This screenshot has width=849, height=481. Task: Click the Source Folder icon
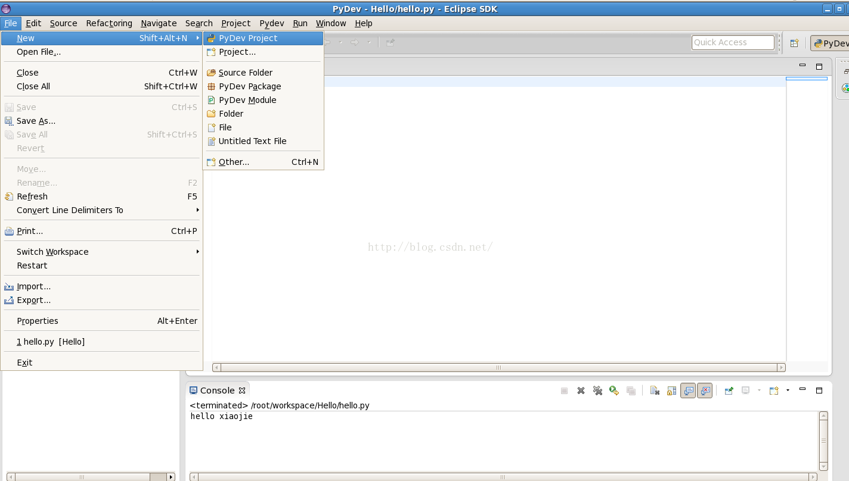click(x=211, y=73)
